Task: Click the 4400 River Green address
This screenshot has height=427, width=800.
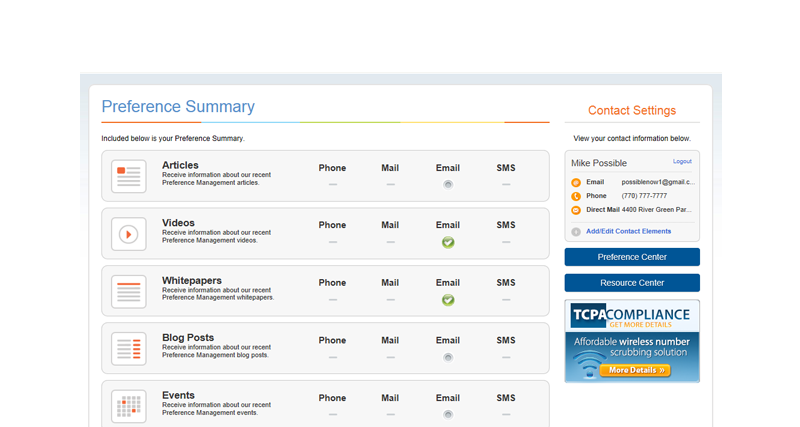Action: [657, 210]
